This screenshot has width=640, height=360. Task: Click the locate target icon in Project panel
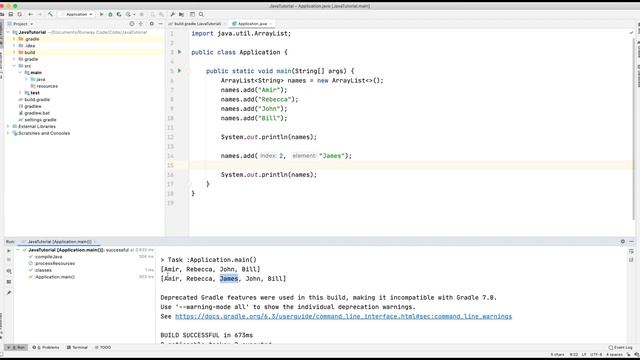click(x=132, y=24)
